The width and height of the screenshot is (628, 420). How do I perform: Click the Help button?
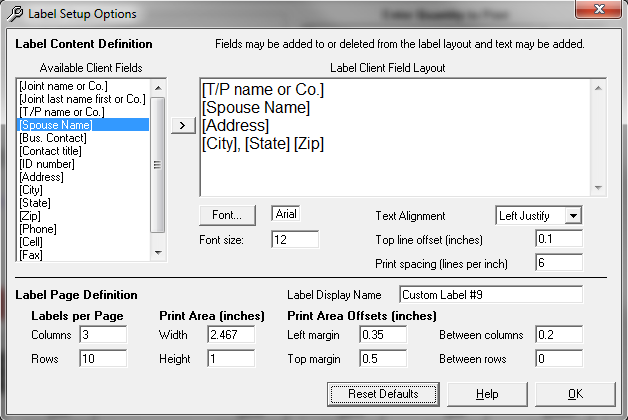click(487, 394)
